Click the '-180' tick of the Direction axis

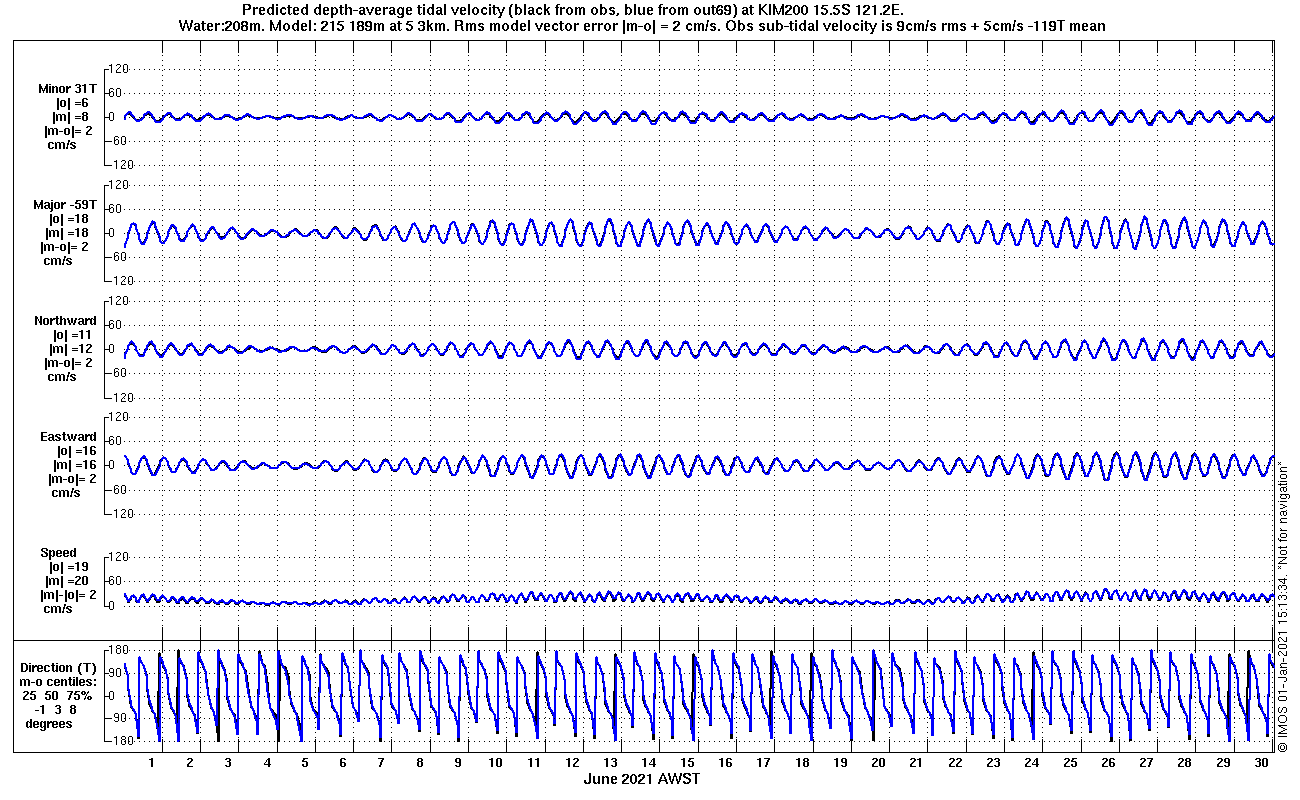coord(118,741)
